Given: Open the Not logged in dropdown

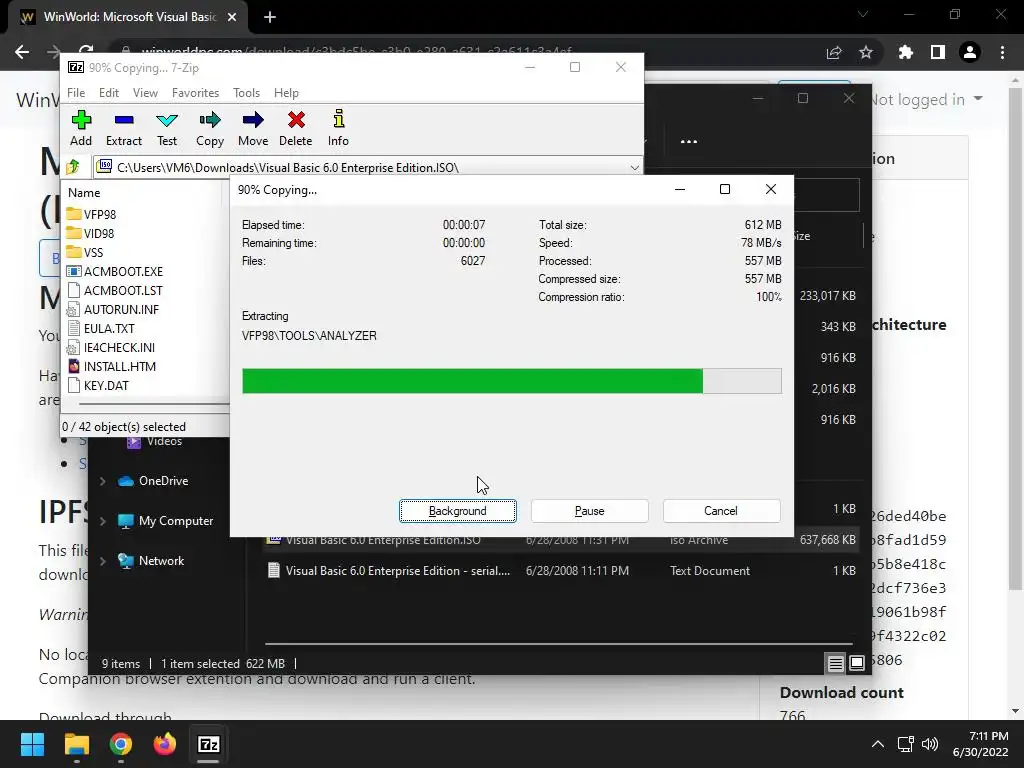Looking at the screenshot, I should (x=927, y=99).
